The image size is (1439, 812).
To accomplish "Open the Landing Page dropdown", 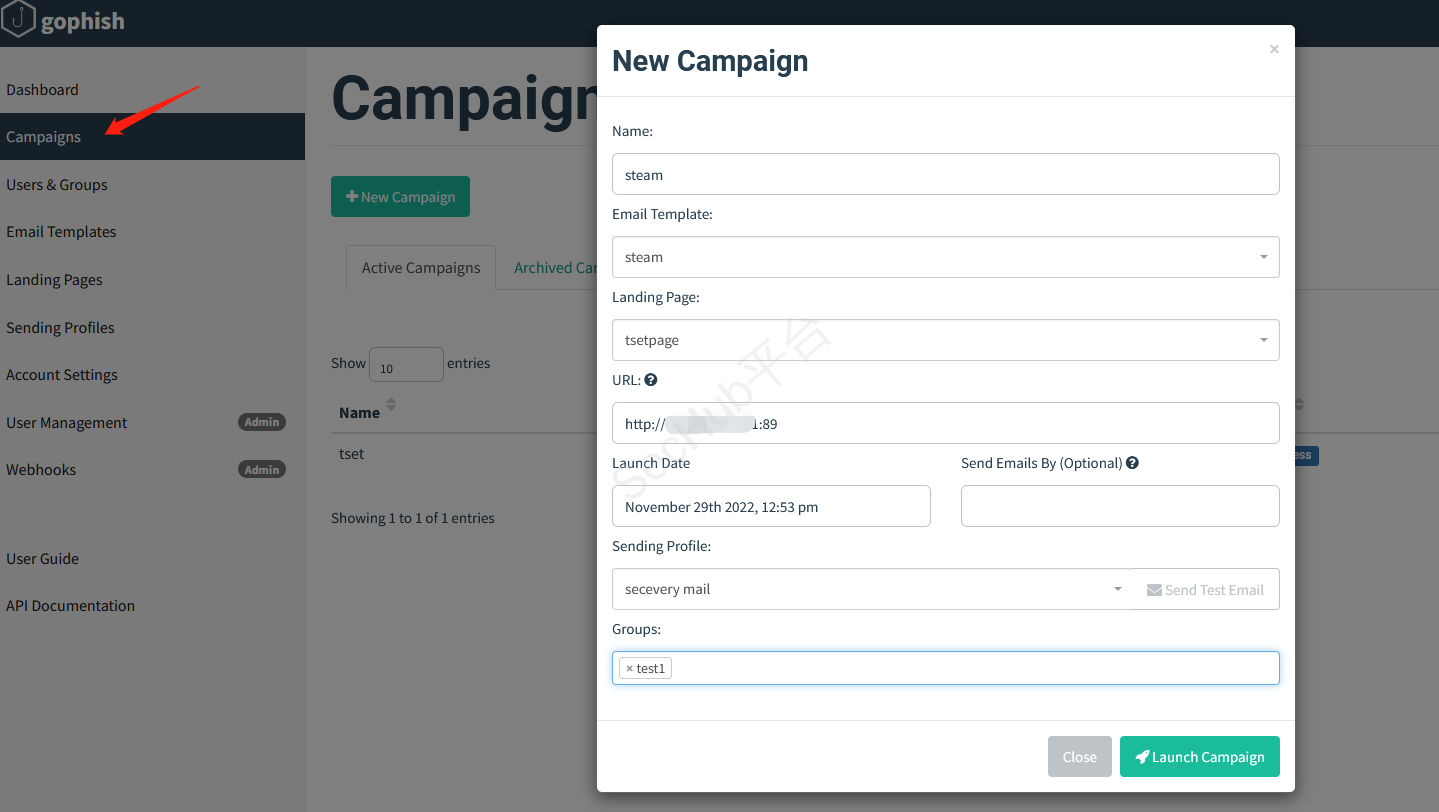I will [1263, 340].
